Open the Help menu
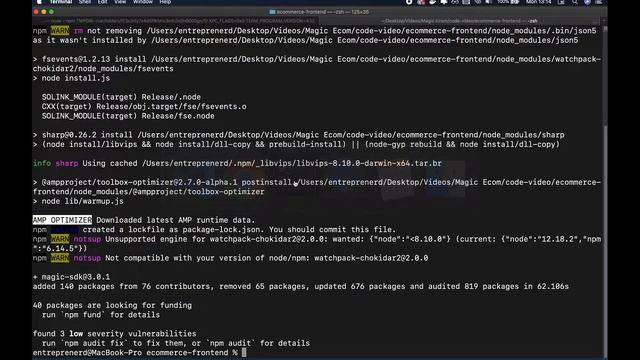640x360 pixels. coord(165,2)
